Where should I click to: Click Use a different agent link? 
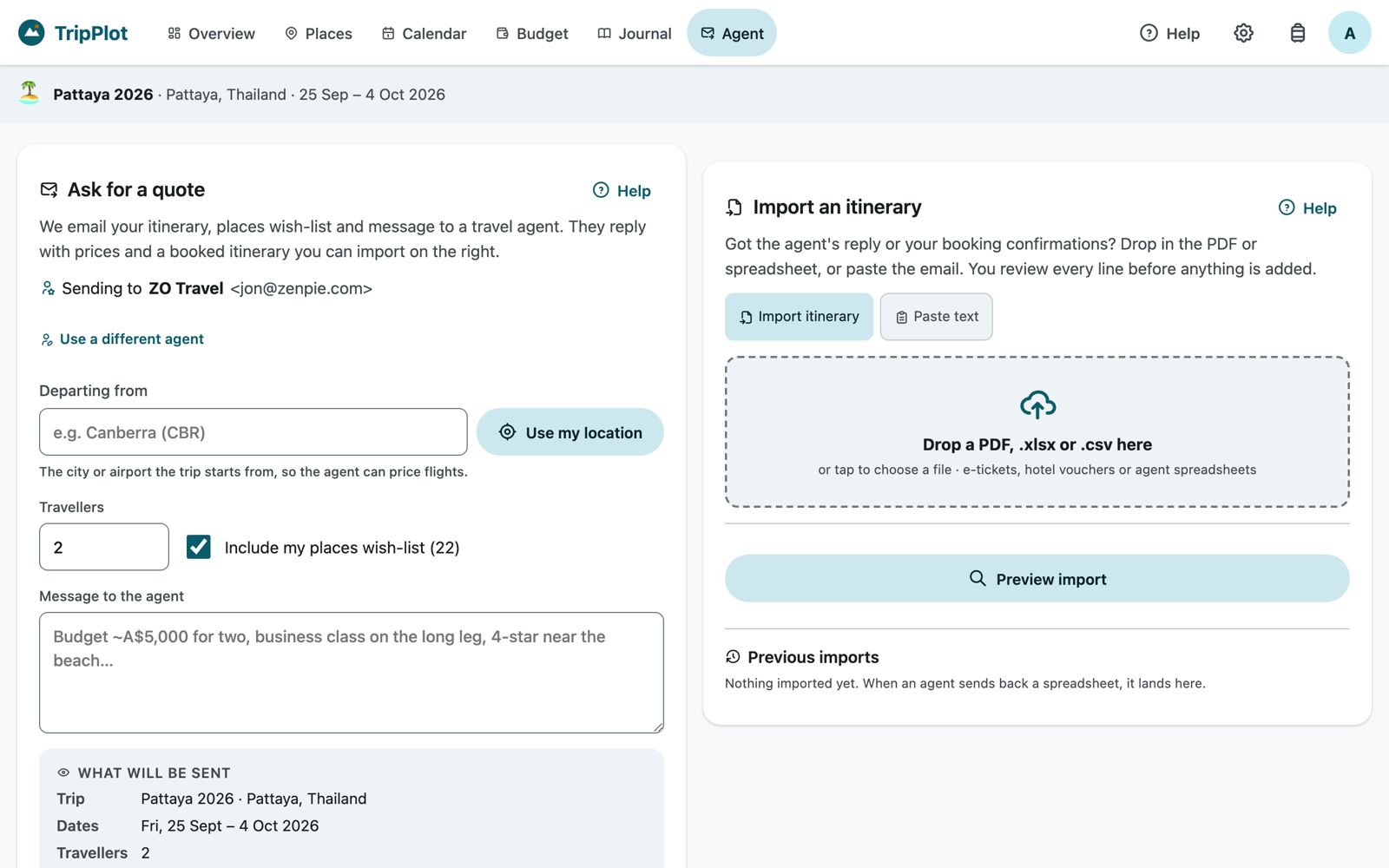click(122, 339)
